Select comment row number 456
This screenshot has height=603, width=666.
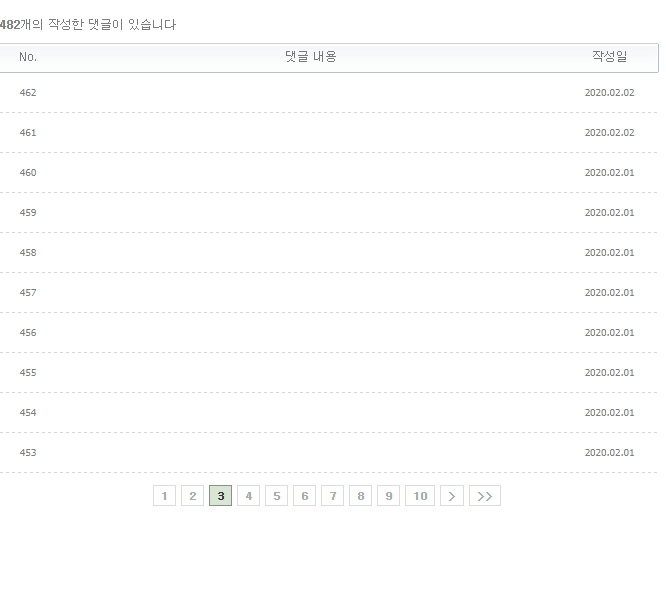point(329,332)
